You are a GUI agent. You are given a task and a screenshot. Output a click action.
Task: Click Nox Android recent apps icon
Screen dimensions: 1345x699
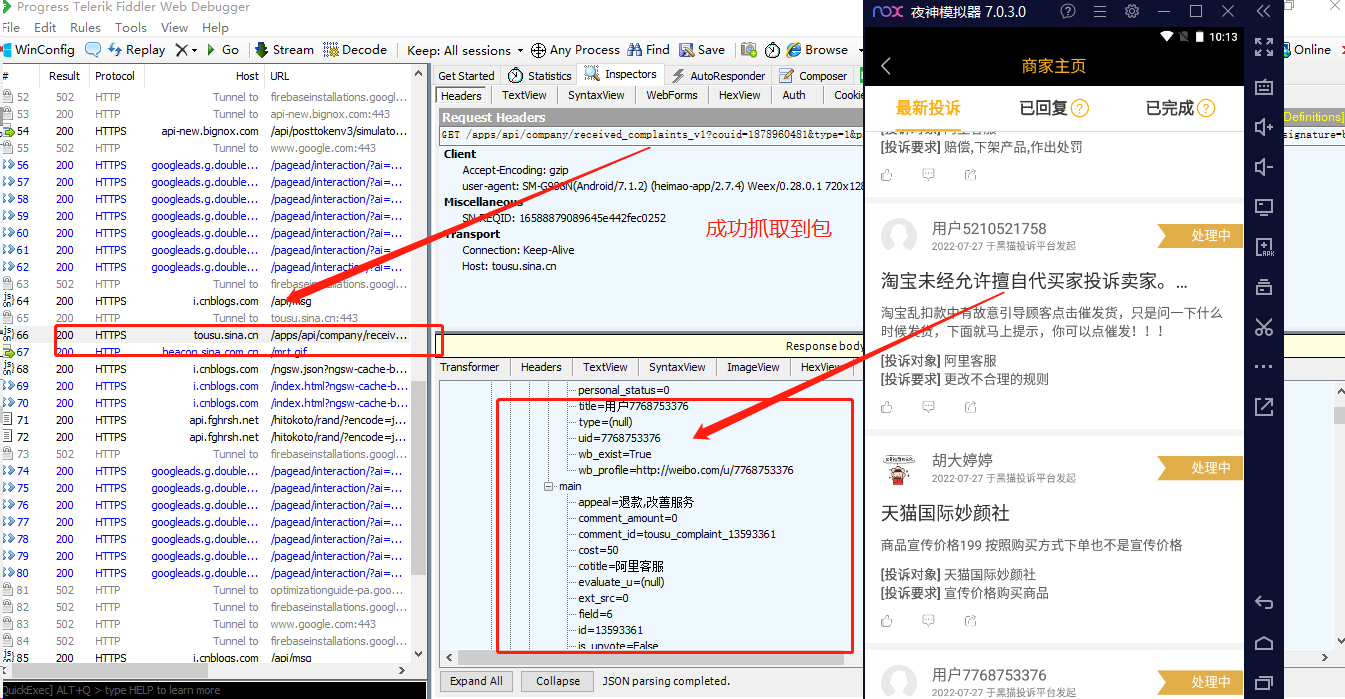[1264, 683]
